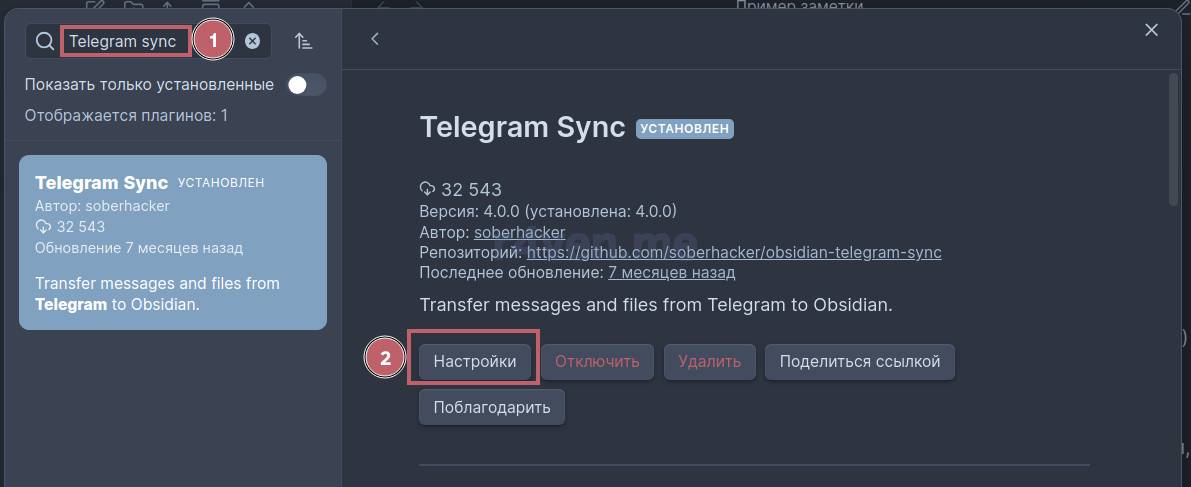Click the download icon in the plugin card
The width and height of the screenshot is (1191, 487).
(x=43, y=227)
